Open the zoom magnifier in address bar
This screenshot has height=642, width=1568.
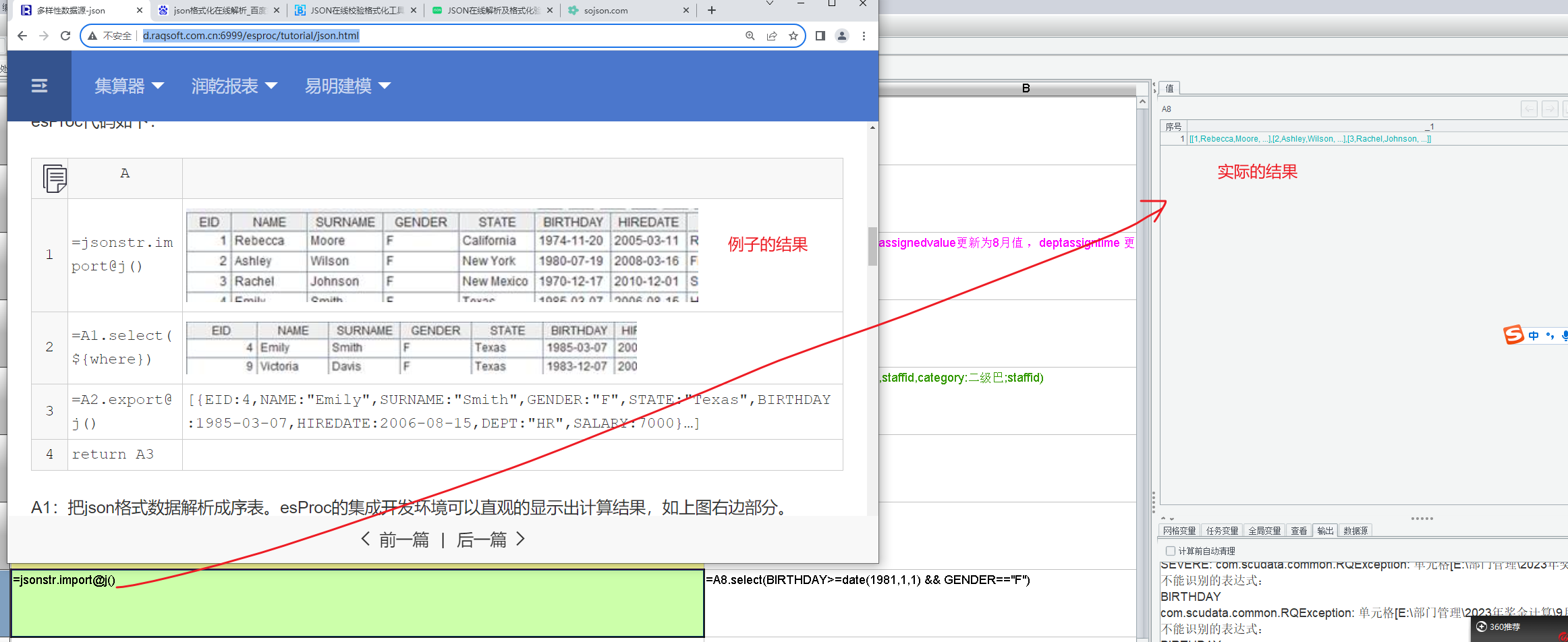tap(750, 36)
